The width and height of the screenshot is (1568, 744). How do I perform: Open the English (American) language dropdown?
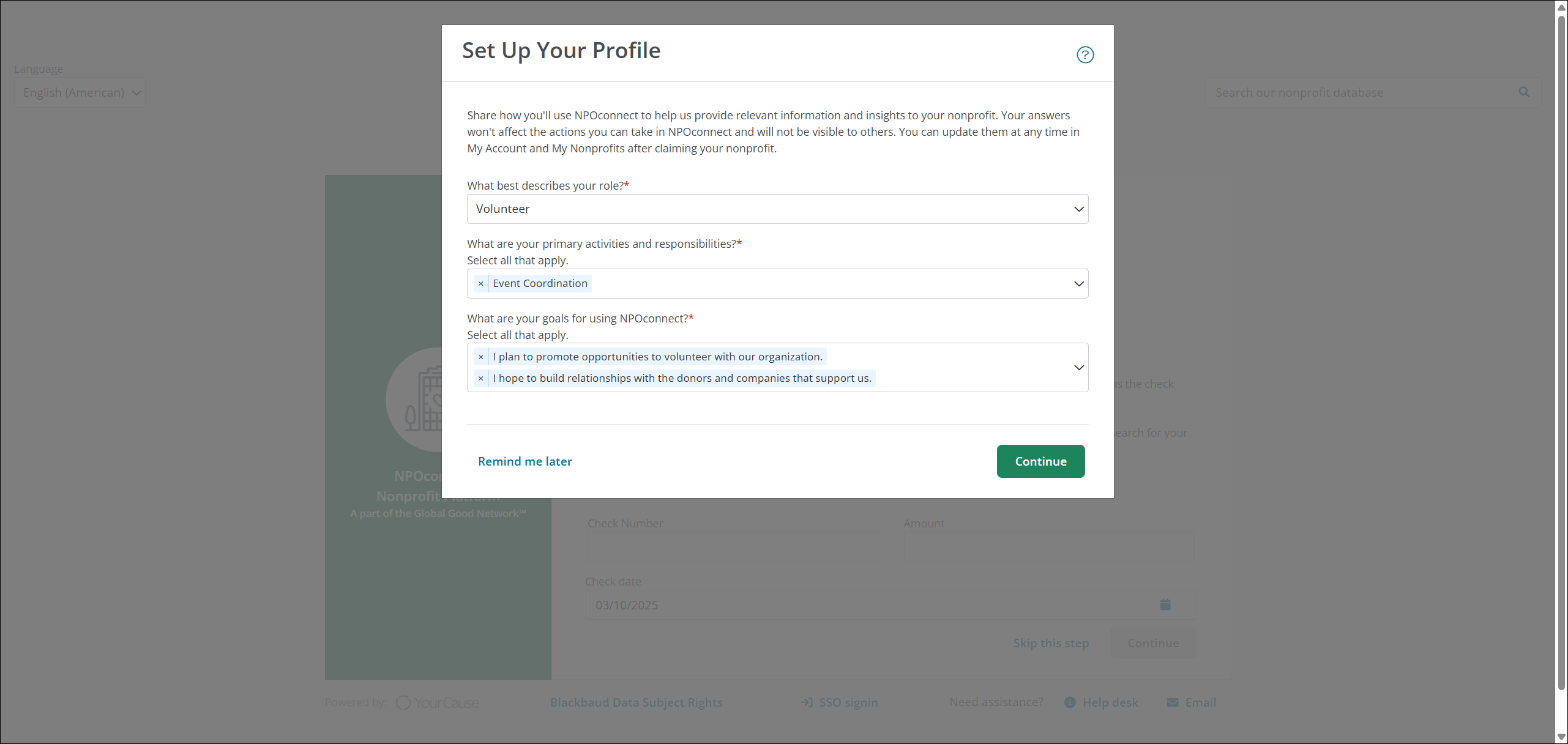(80, 93)
